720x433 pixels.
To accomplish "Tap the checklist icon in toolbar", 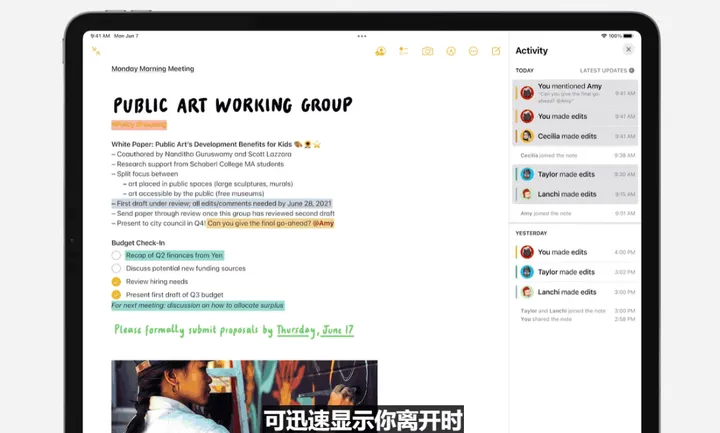I will (x=403, y=51).
